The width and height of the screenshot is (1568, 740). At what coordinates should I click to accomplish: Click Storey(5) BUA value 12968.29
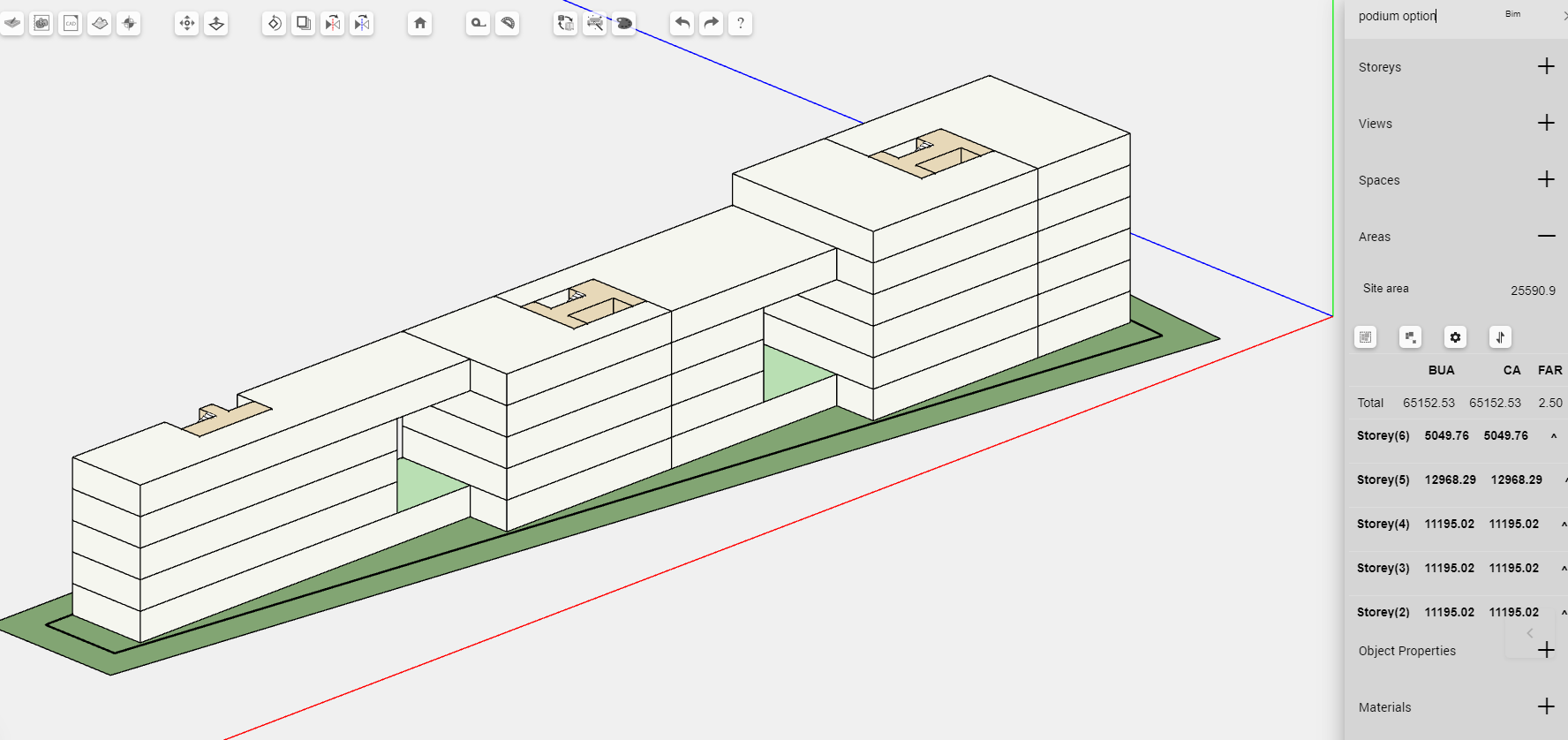[1450, 479]
